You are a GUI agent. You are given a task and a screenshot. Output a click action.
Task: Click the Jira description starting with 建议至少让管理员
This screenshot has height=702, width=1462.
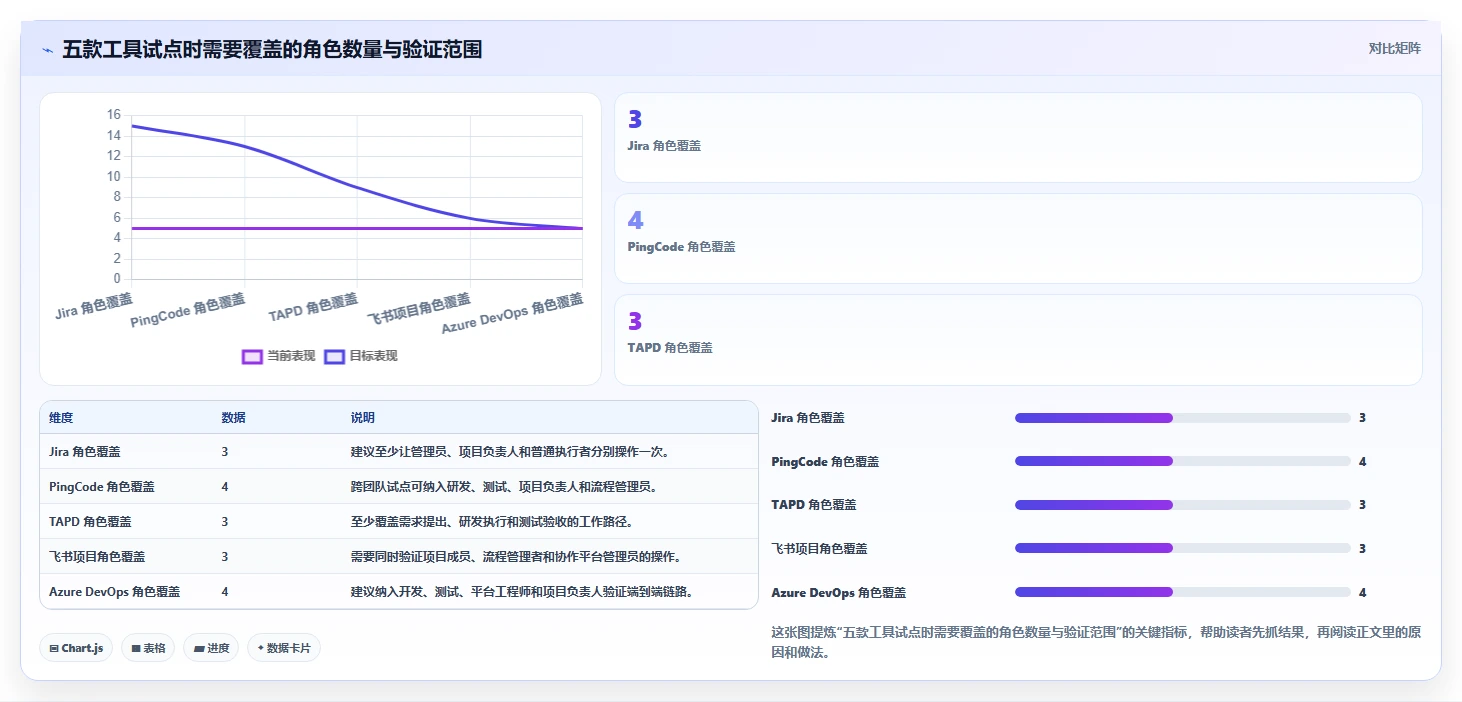point(510,452)
